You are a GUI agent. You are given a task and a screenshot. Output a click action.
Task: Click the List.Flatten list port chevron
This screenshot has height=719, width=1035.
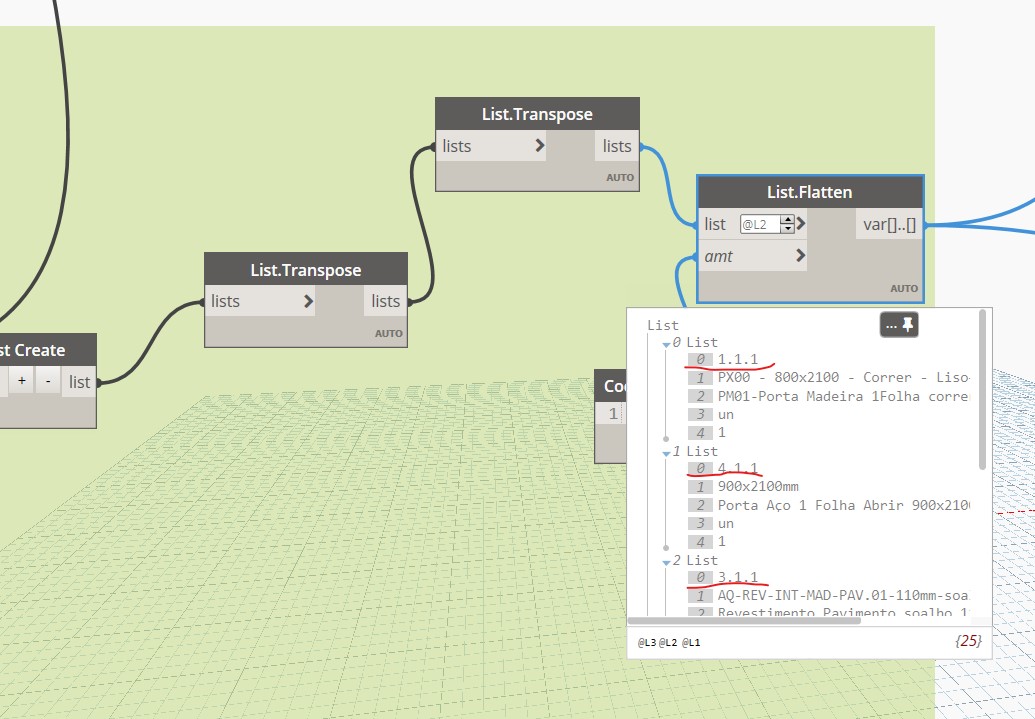click(x=801, y=224)
